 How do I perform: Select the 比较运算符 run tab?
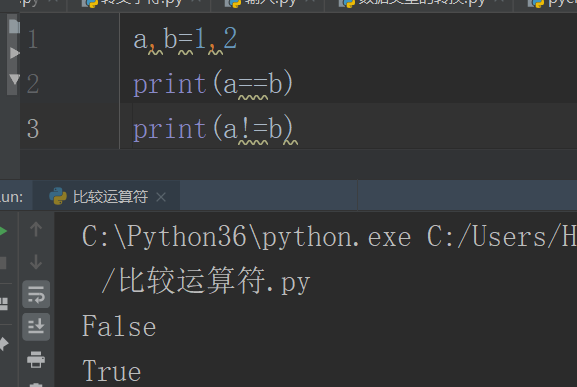106,196
